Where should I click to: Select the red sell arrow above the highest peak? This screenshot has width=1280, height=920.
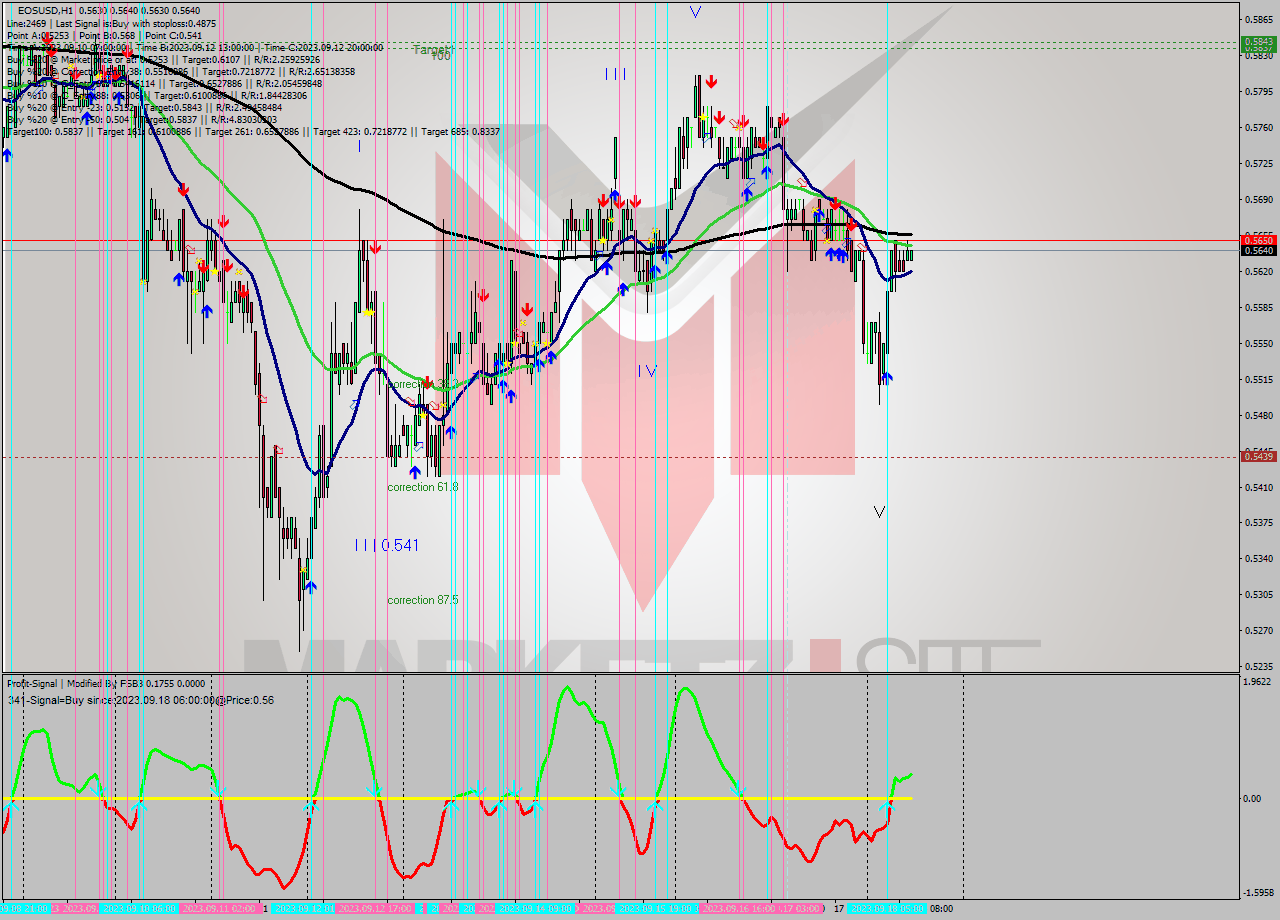click(710, 80)
